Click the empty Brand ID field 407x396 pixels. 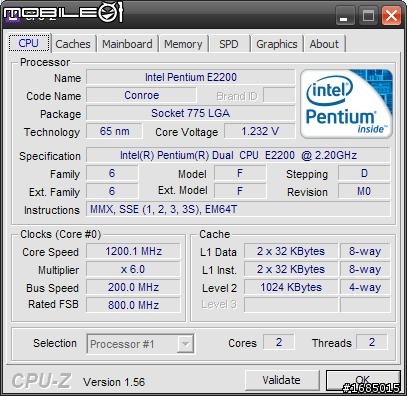click(279, 95)
